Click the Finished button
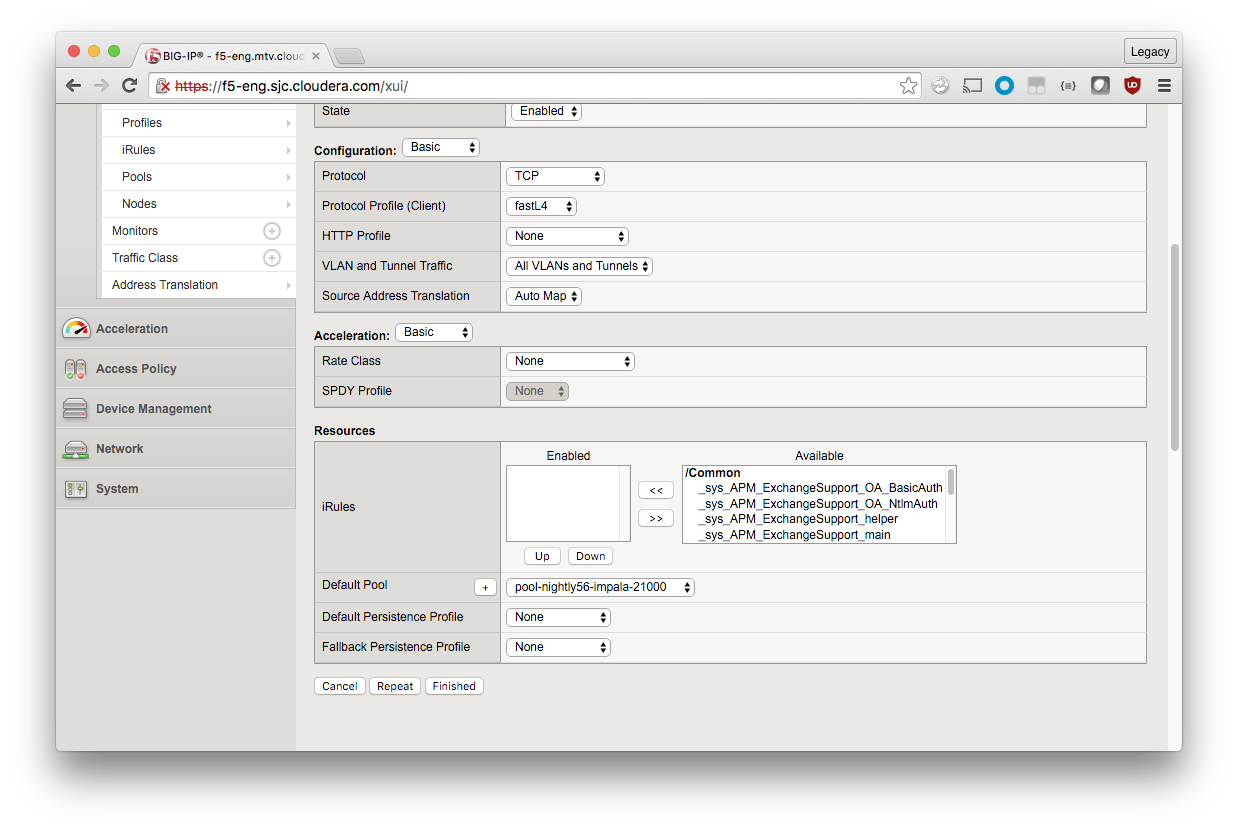The width and height of the screenshot is (1238, 831). (x=454, y=686)
